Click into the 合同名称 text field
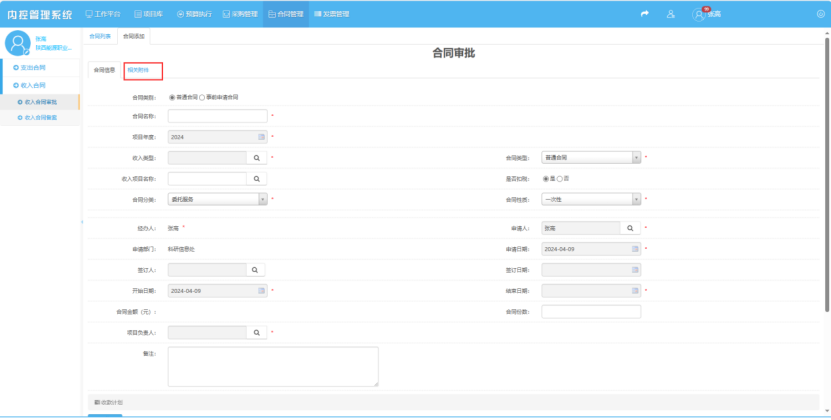831x420 pixels. pyautogui.click(x=217, y=116)
